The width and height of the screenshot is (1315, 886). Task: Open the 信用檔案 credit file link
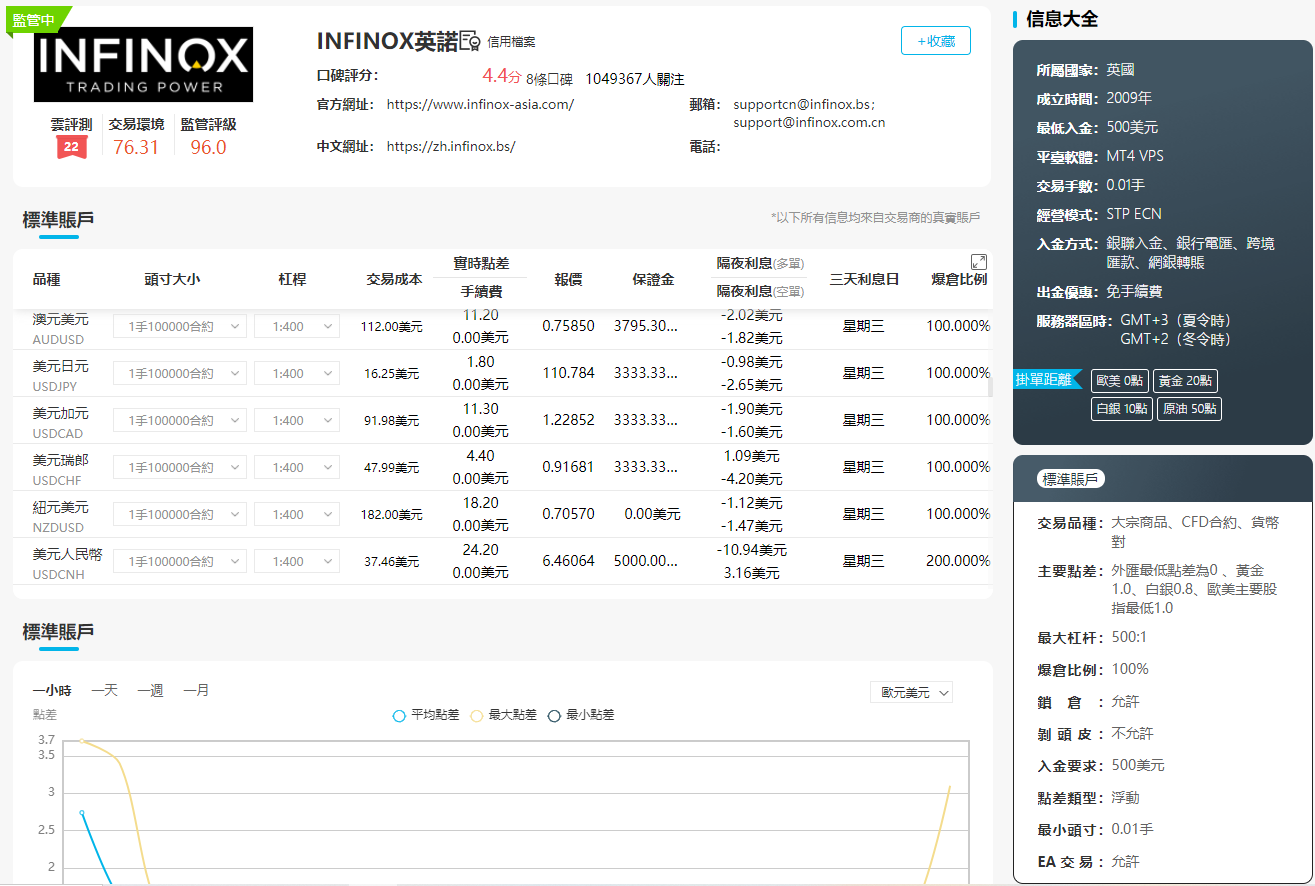click(511, 42)
